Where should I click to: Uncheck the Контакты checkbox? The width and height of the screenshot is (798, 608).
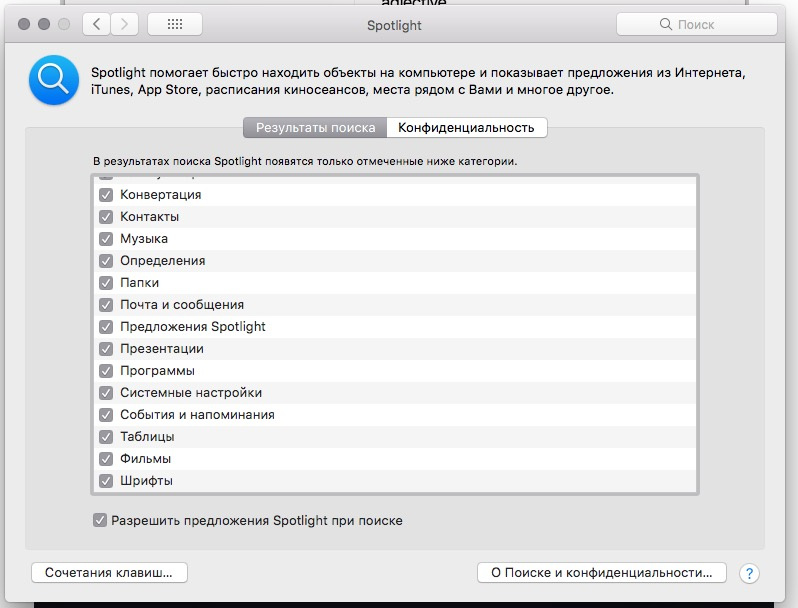(106, 217)
